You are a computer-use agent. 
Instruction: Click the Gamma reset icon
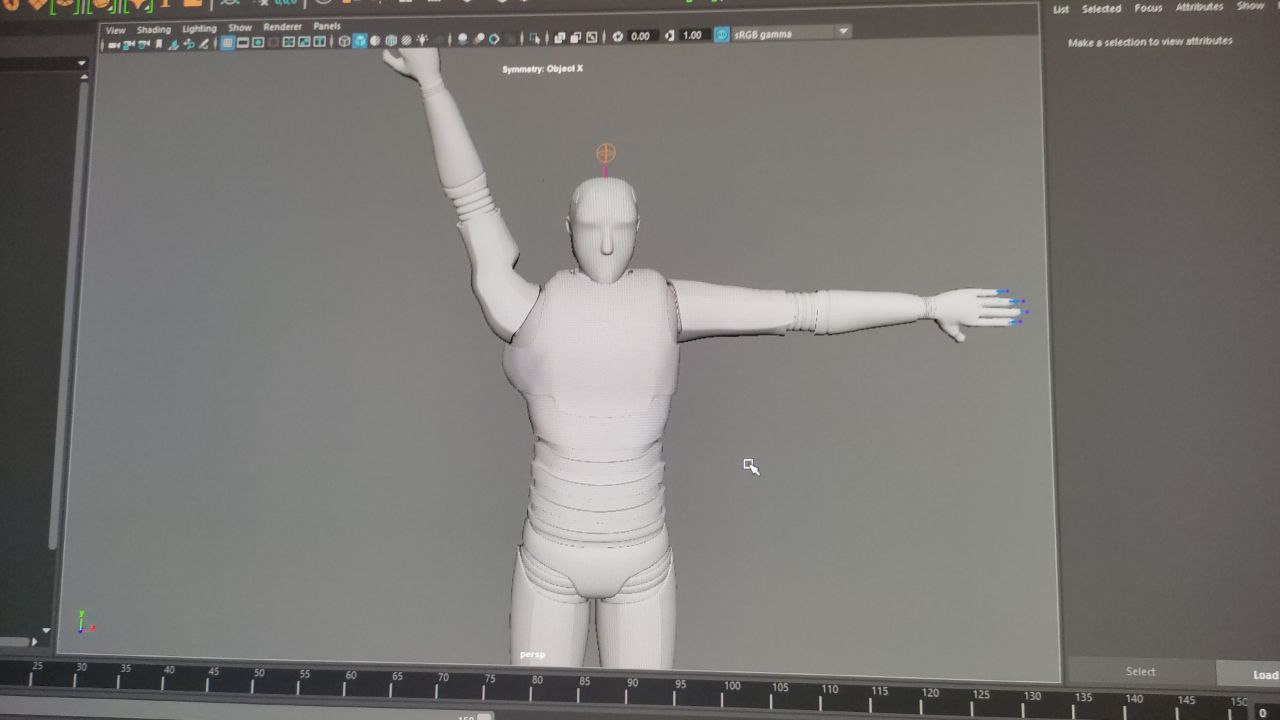click(670, 36)
